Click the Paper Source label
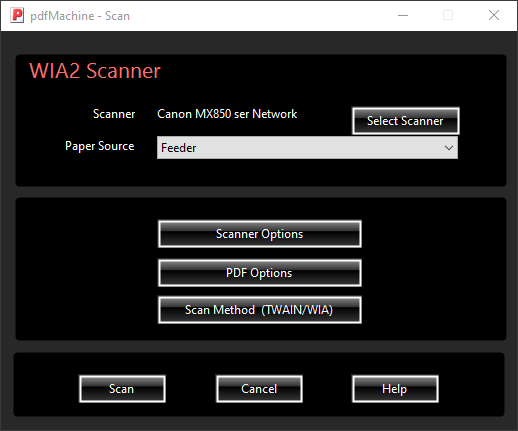This screenshot has width=518, height=431. [100, 146]
